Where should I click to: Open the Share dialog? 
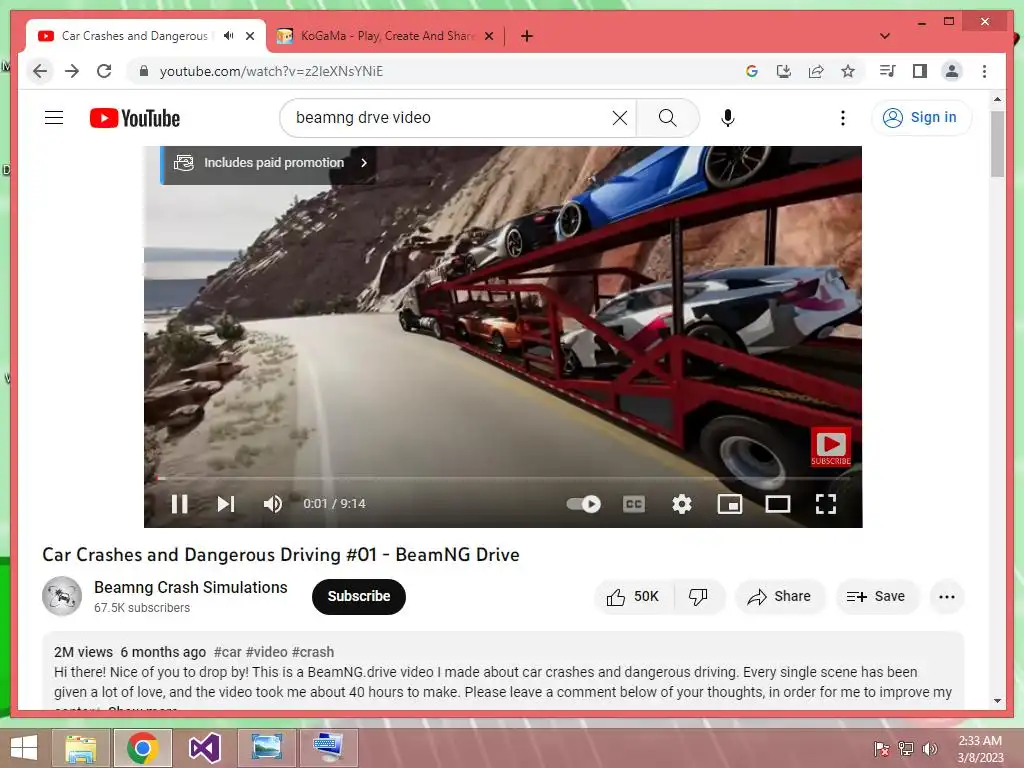(x=780, y=596)
